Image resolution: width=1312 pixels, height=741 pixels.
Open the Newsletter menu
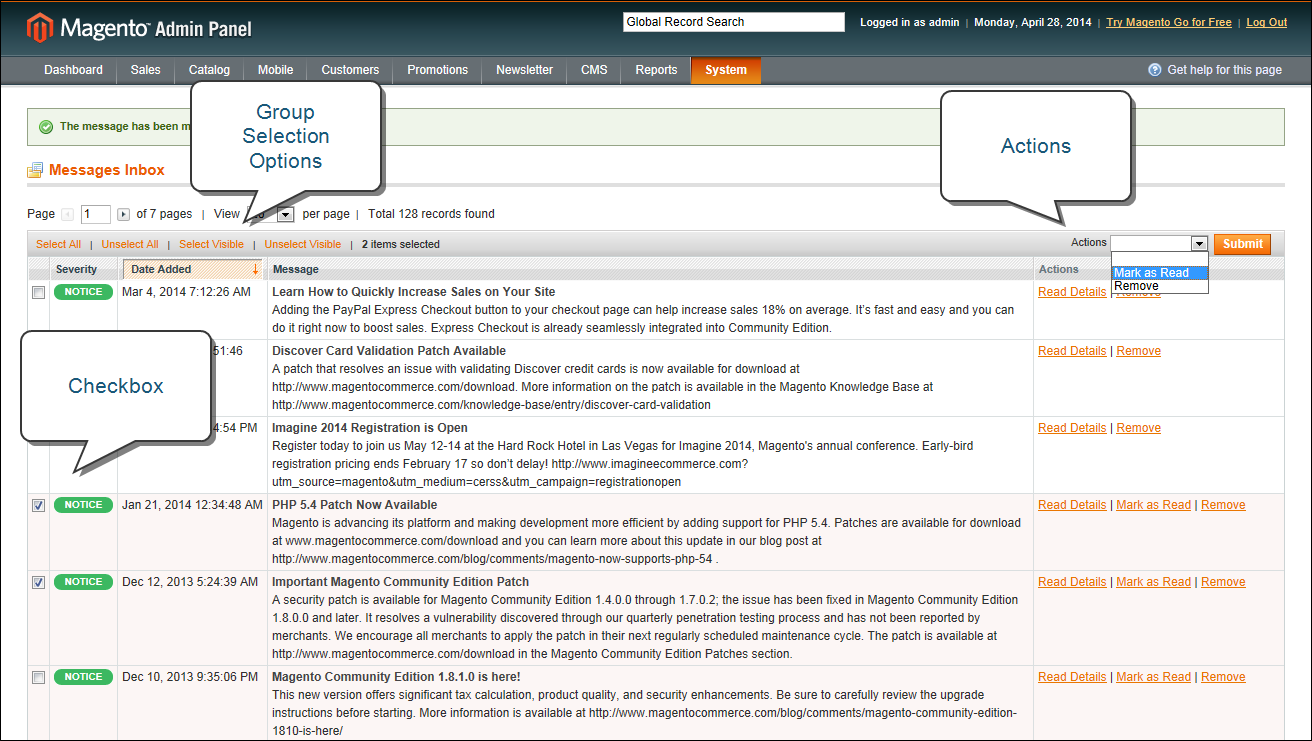(x=524, y=70)
